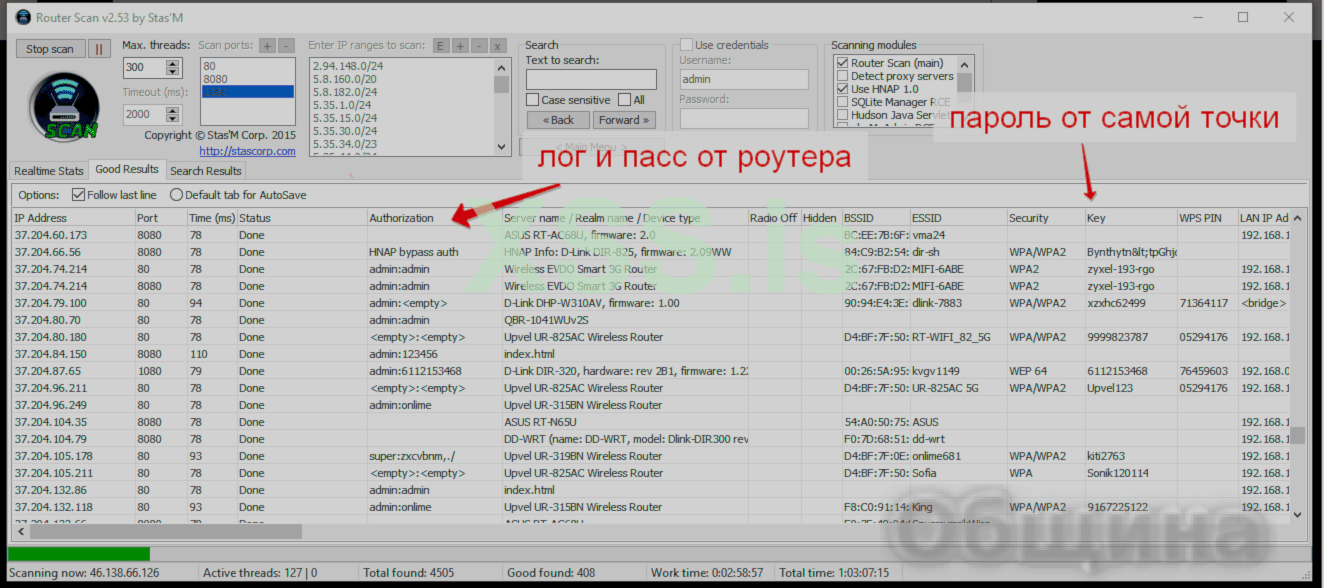Select port 80 in Scan ports list
The width and height of the screenshot is (1324, 588).
(247, 65)
